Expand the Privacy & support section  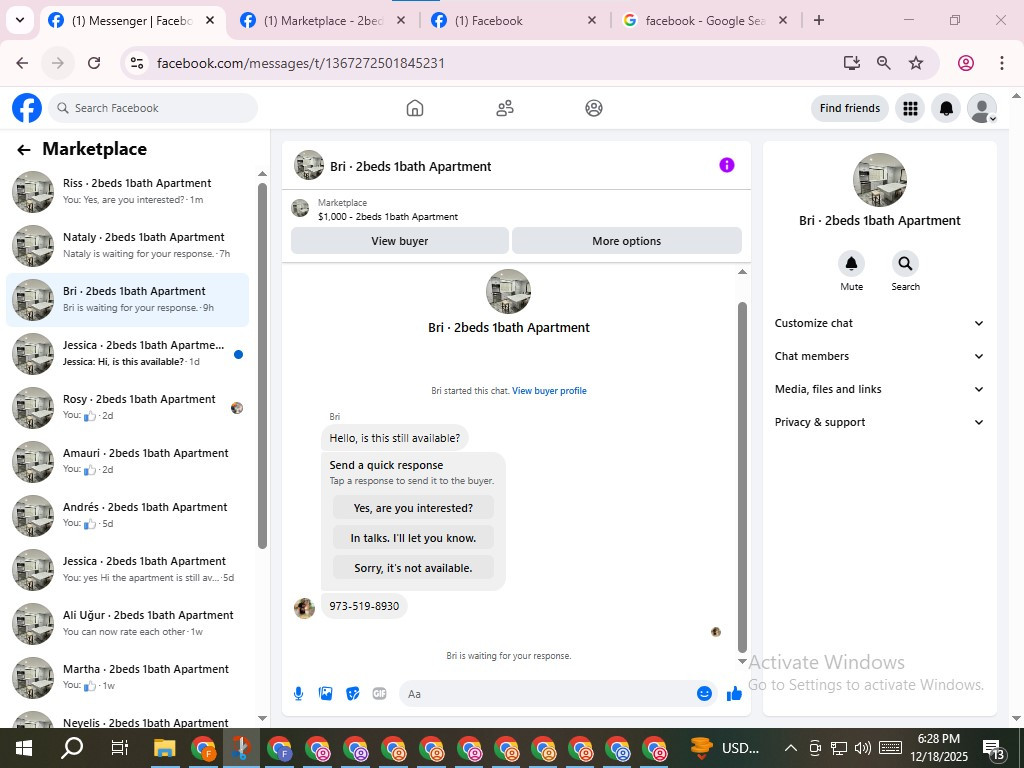tap(879, 422)
